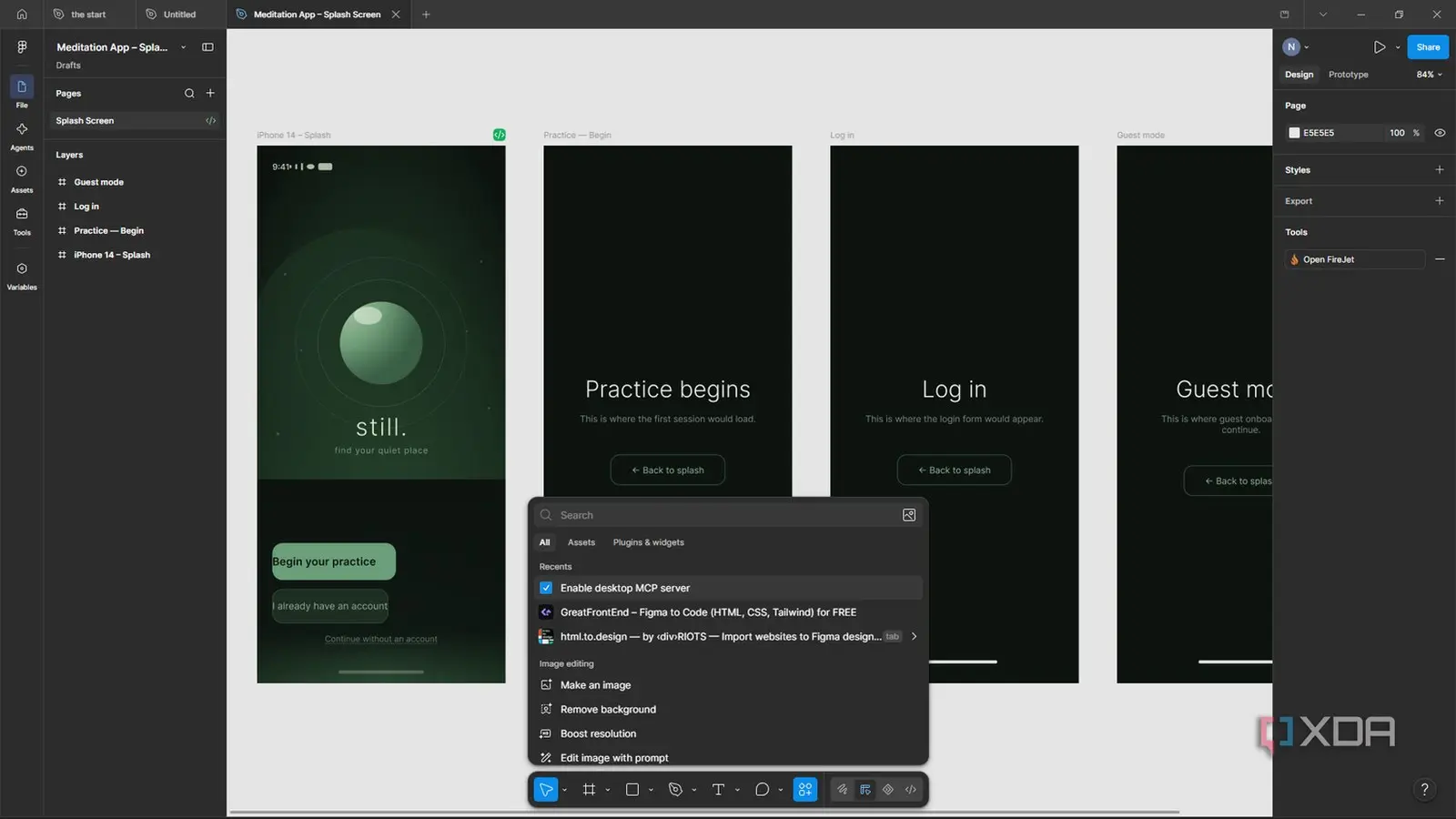
Task: Open the Figma main menu icon
Action: coord(22,46)
